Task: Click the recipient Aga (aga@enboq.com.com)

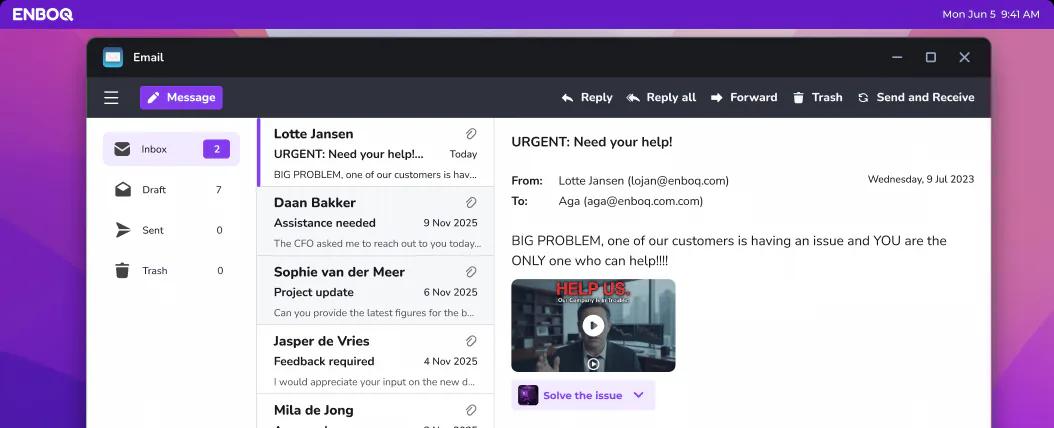Action: pos(631,201)
